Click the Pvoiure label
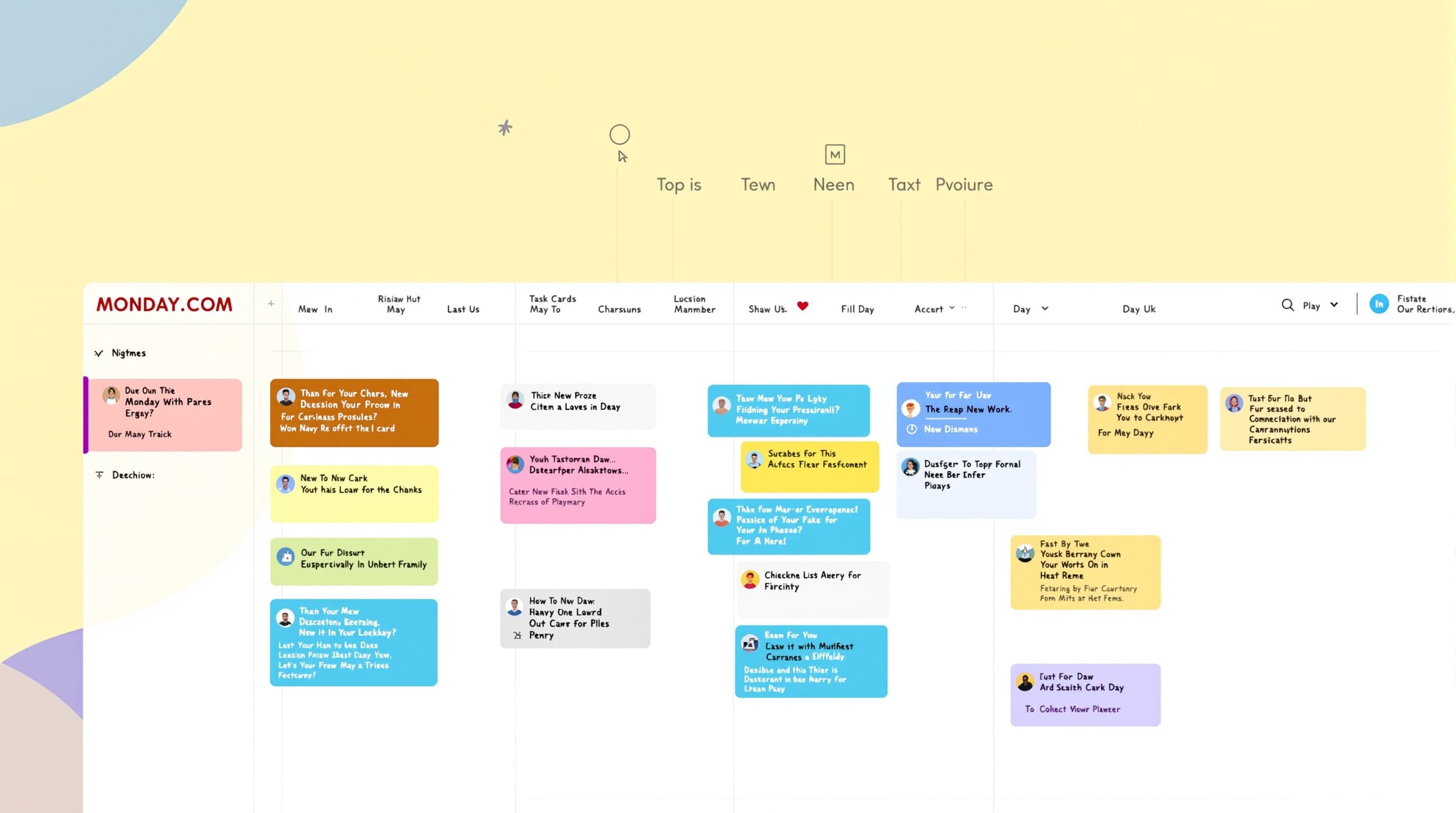Viewport: 1456px width, 813px height. click(x=964, y=185)
